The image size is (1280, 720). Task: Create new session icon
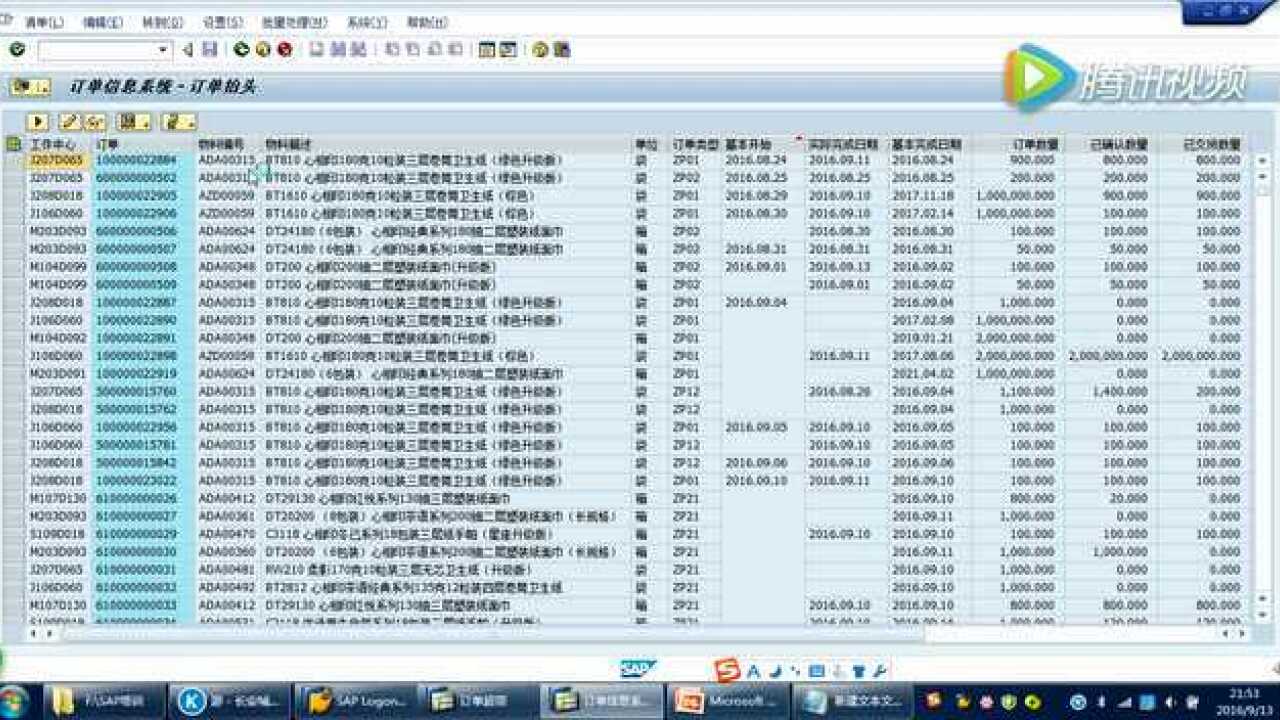point(487,49)
